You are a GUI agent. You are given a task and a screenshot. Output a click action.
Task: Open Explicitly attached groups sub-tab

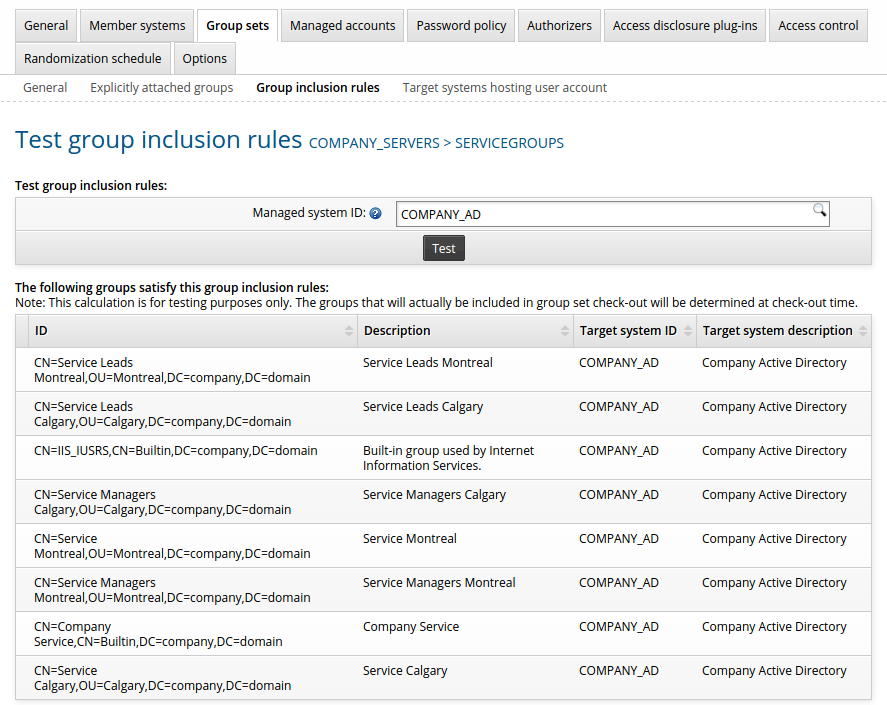[162, 88]
